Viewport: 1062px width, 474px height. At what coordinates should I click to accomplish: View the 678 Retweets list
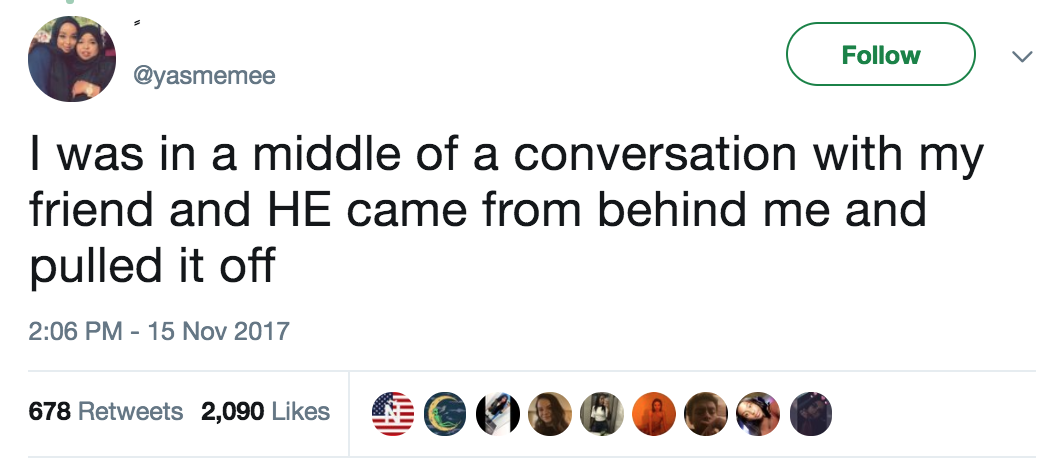click(x=106, y=411)
